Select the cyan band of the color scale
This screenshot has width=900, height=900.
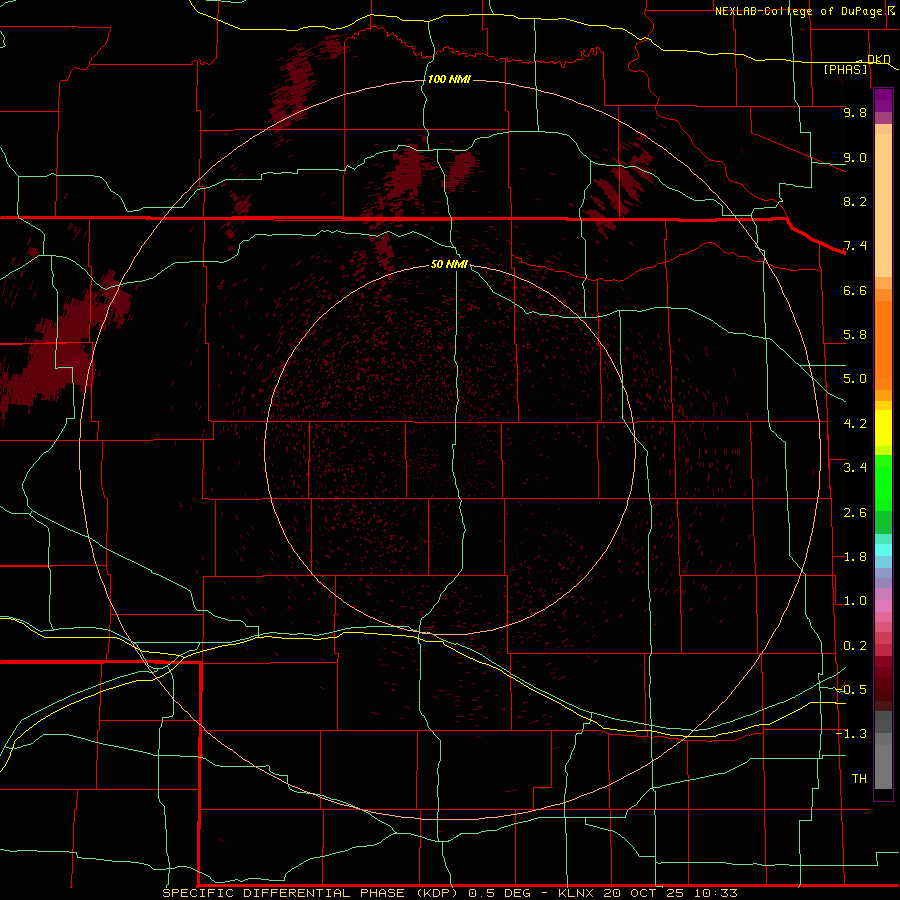pyautogui.click(x=883, y=550)
